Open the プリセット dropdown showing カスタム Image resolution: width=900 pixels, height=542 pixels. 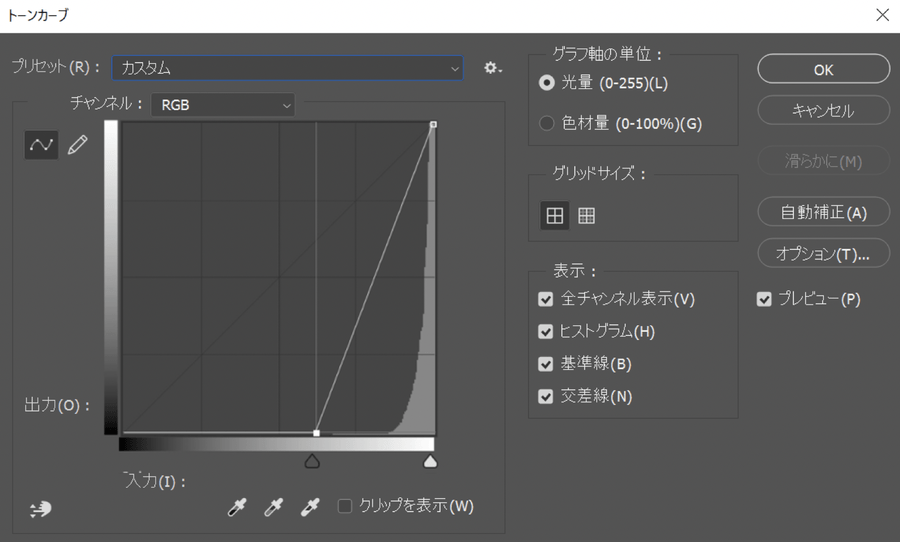(287, 68)
